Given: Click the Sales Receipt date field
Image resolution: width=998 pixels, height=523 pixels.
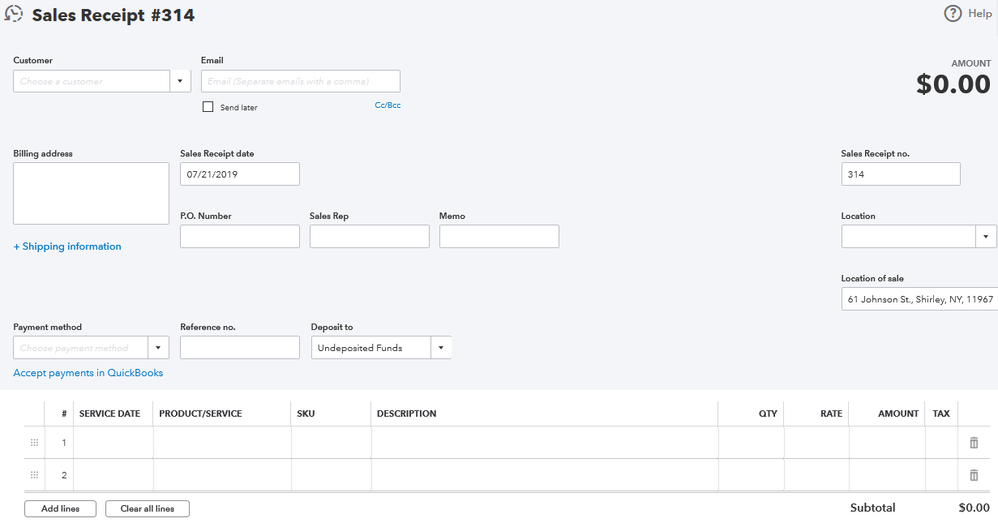Looking at the screenshot, I should point(240,174).
